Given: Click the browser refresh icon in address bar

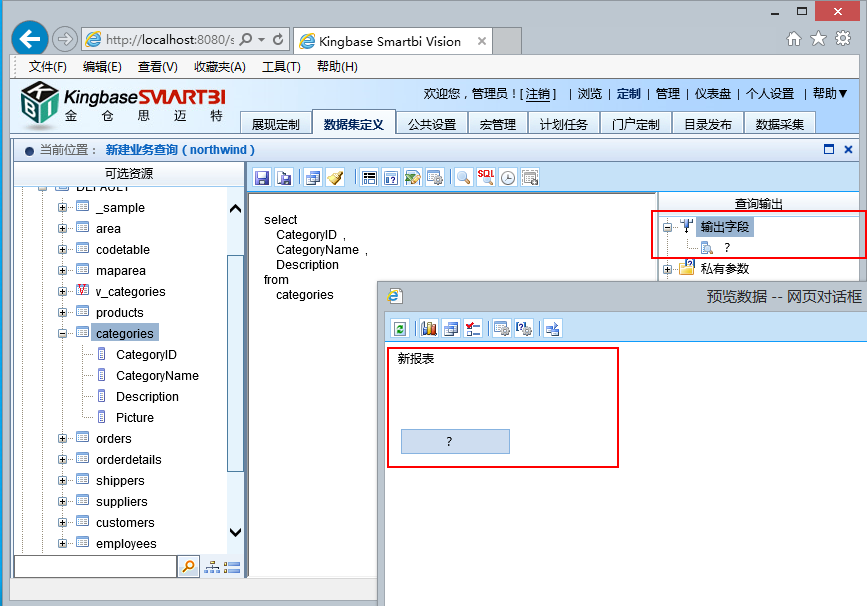Looking at the screenshot, I should pyautogui.click(x=278, y=39).
